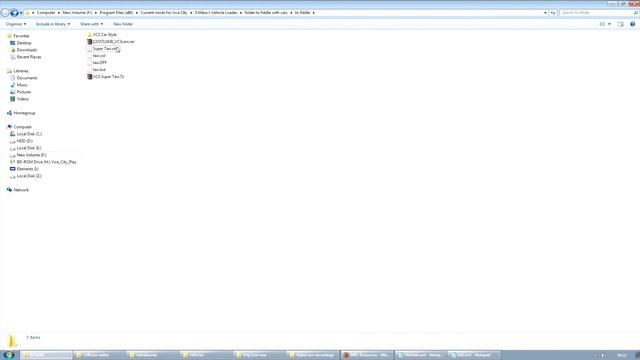The height and width of the screenshot is (360, 640).
Task: Change the view with the views icon
Action: pos(602,24)
